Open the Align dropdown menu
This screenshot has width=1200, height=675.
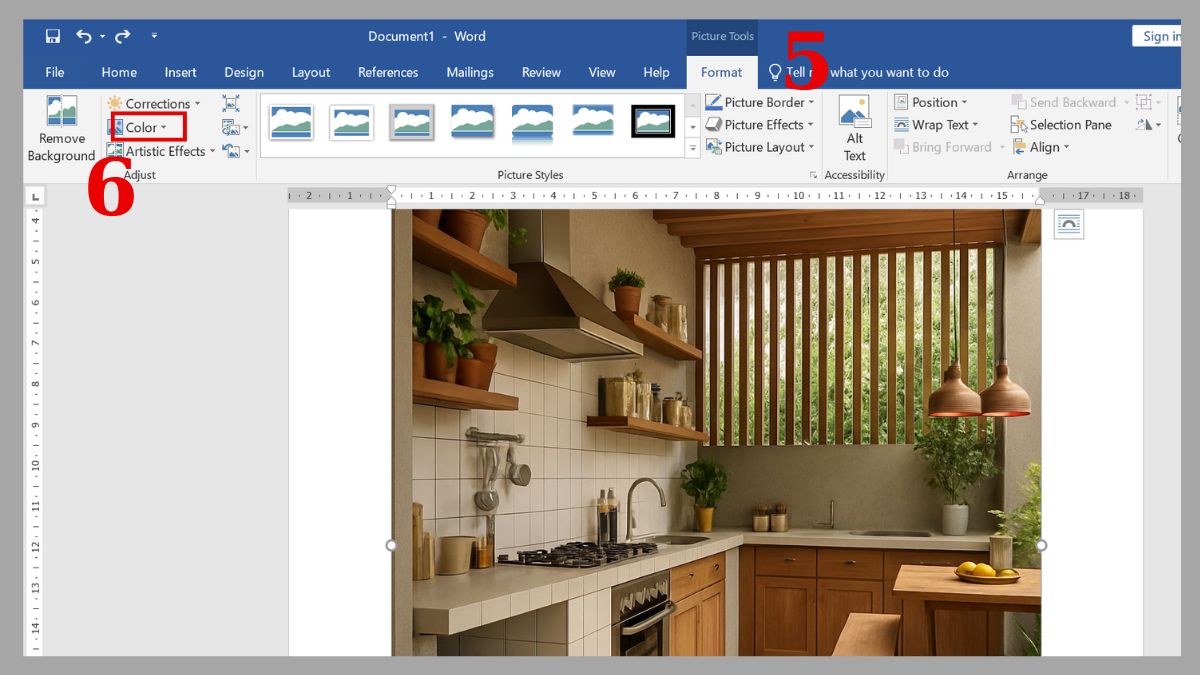coord(1041,147)
